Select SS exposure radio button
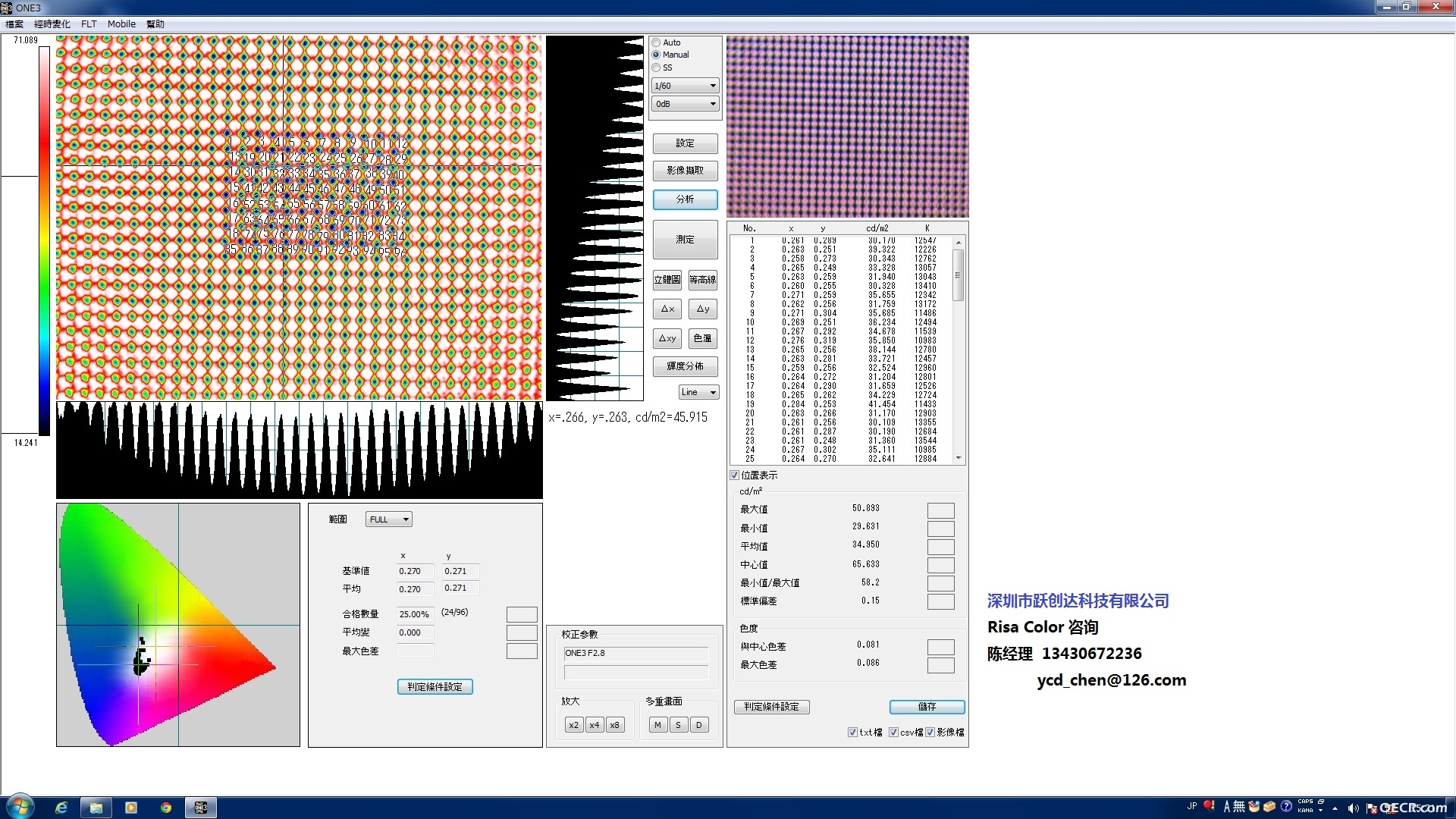1456x819 pixels. click(657, 67)
